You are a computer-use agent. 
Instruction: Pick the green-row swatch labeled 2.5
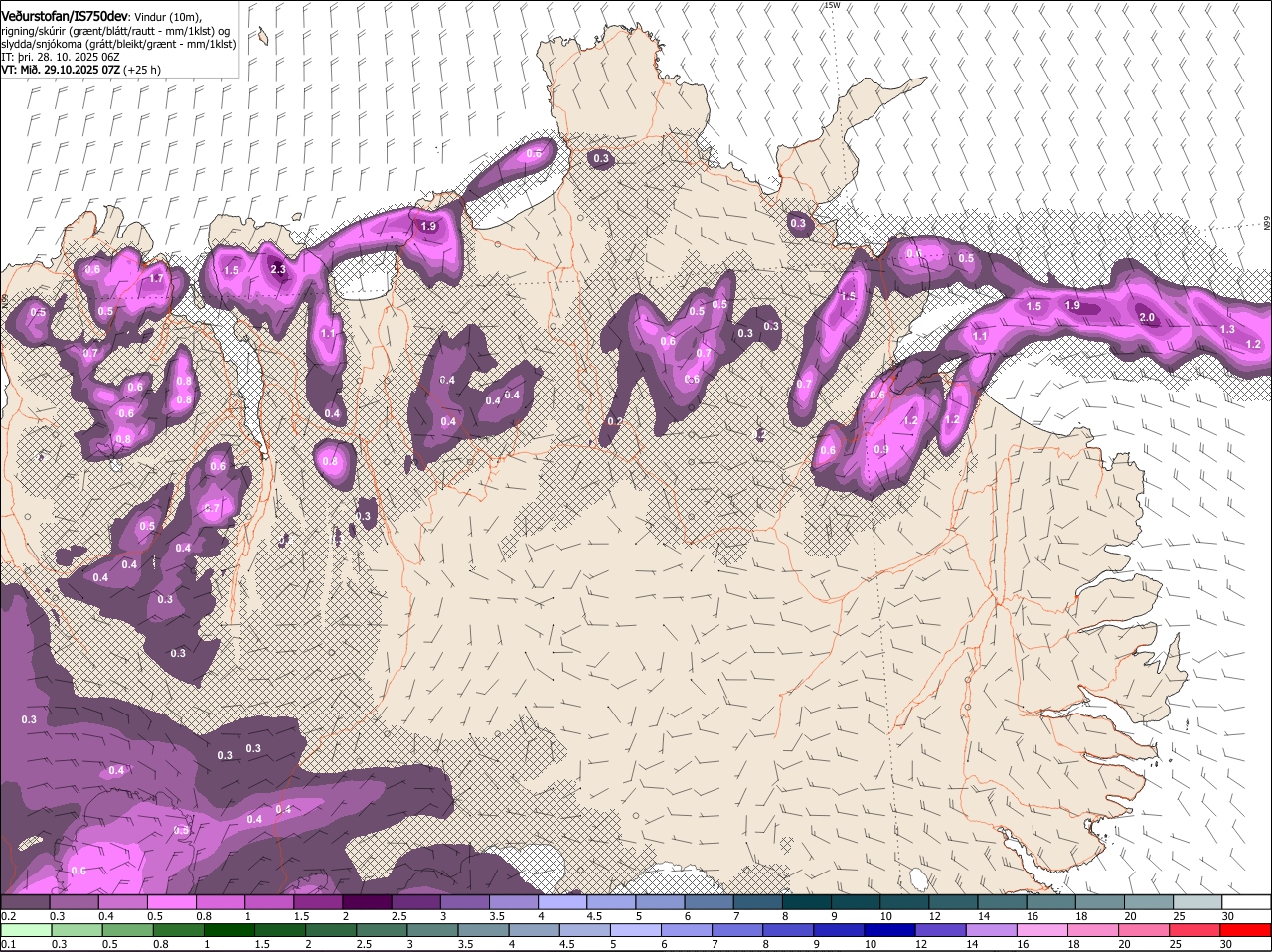coord(383,930)
